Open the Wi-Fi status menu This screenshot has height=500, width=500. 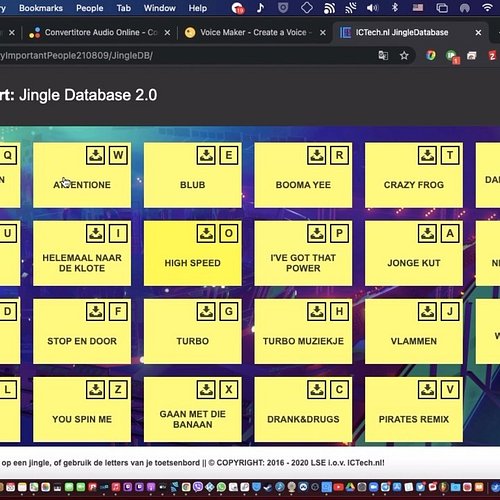(x=487, y=8)
